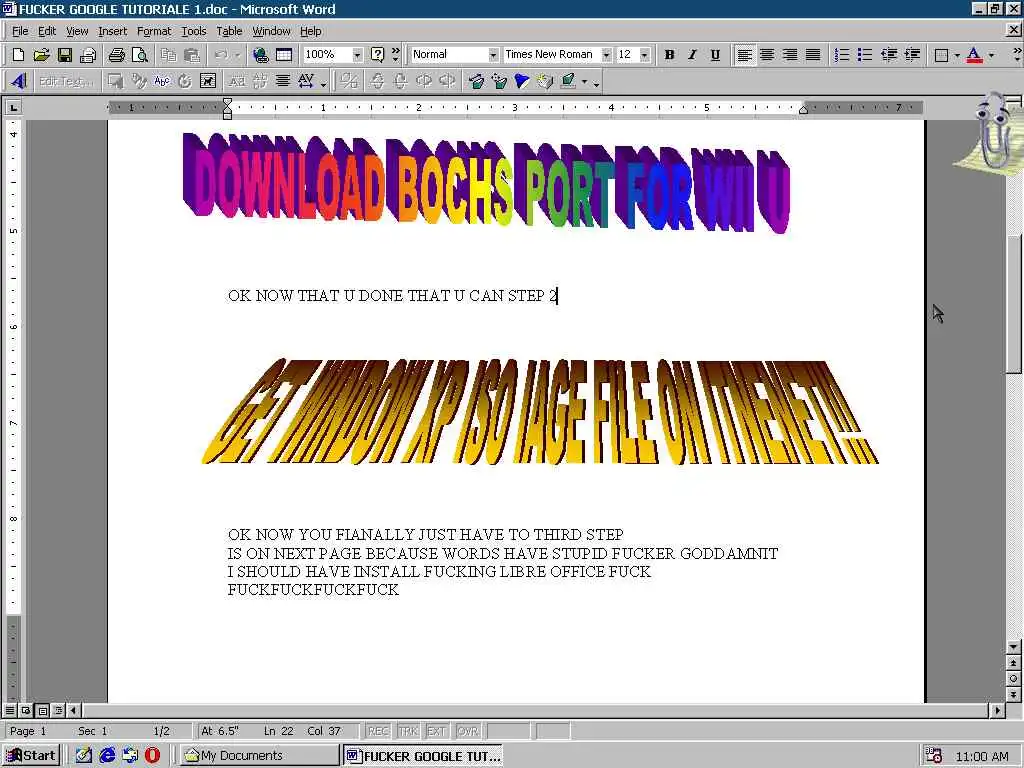Open the WordArt Shape (Abc) picker
The width and height of the screenshot is (1024, 768).
(161, 81)
